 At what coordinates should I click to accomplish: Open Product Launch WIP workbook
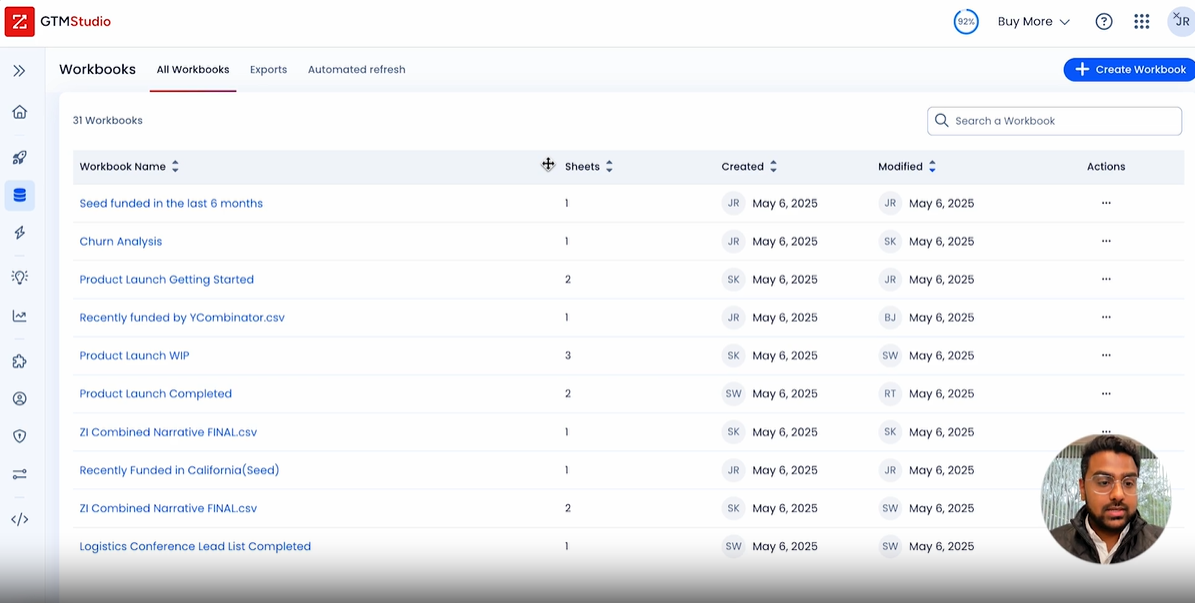click(134, 355)
